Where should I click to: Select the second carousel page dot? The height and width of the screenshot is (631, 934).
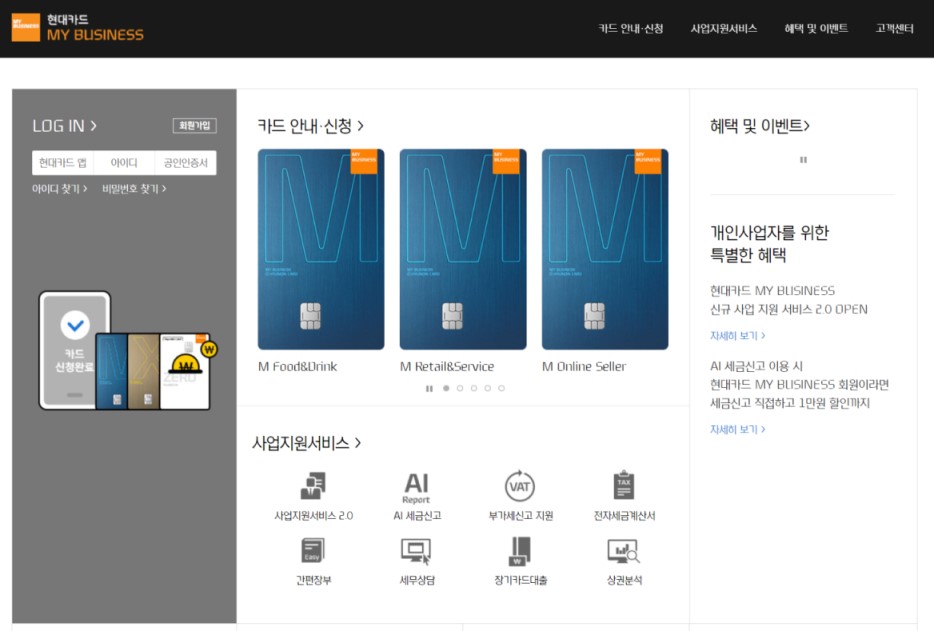click(460, 388)
